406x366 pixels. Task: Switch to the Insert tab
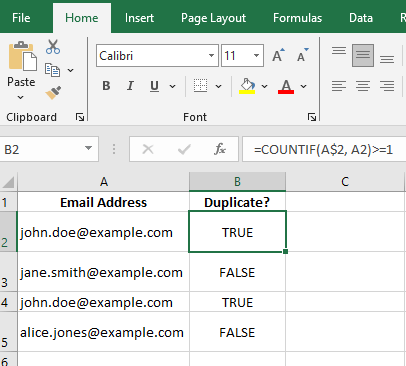(139, 18)
